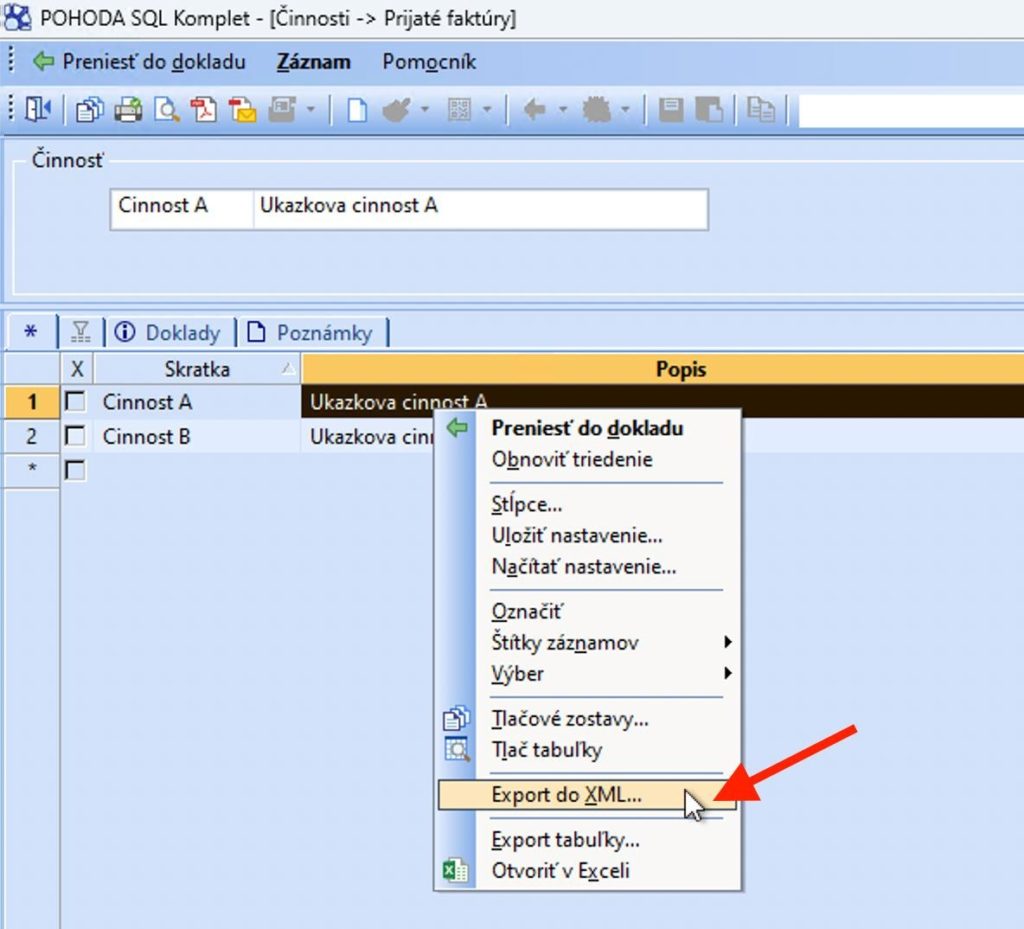This screenshot has width=1024, height=929.
Task: Click the Preniesť do dokladu menu bar button
Action: point(139,61)
